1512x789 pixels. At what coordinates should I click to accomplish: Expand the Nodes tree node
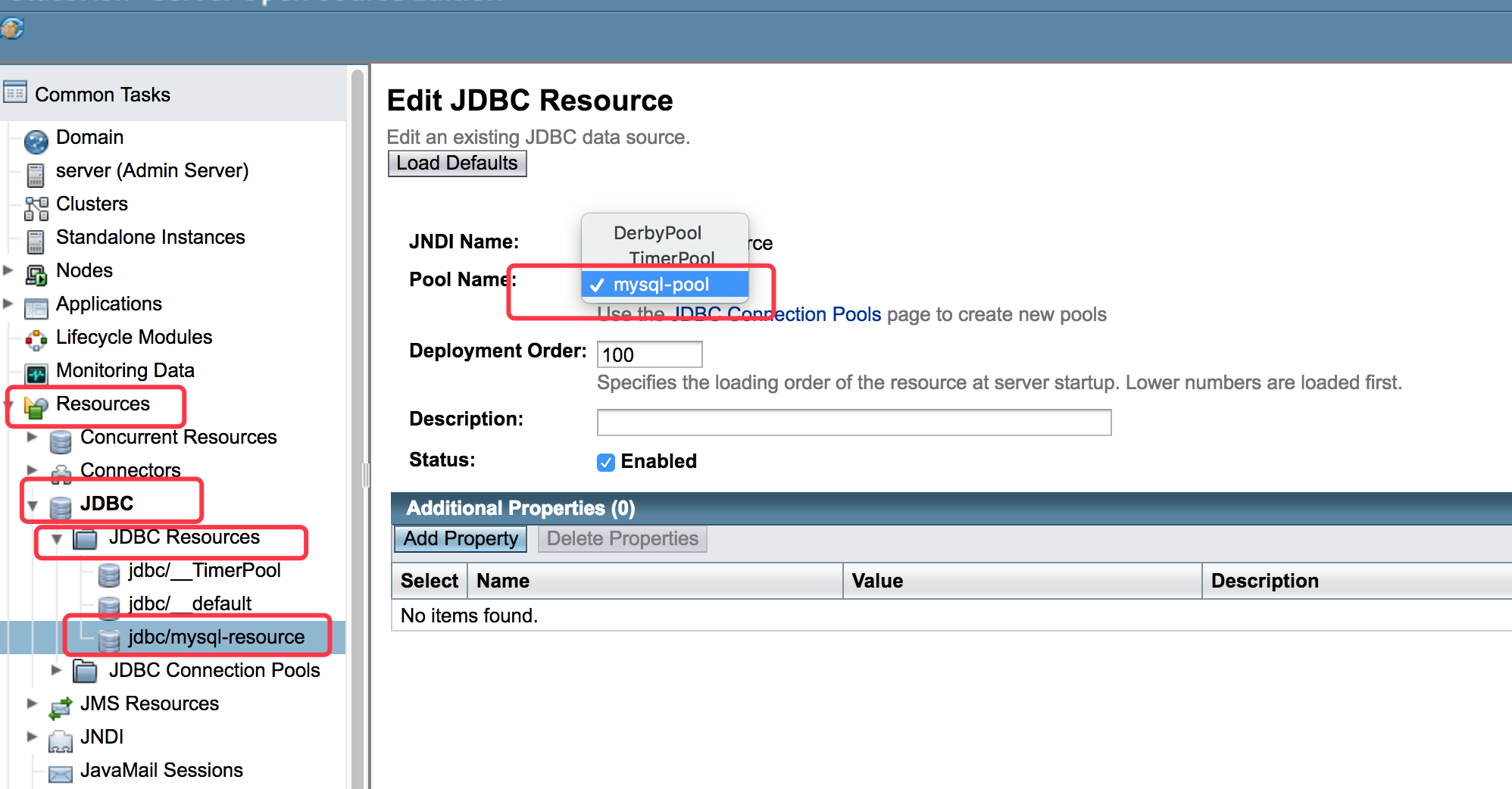click(8, 270)
